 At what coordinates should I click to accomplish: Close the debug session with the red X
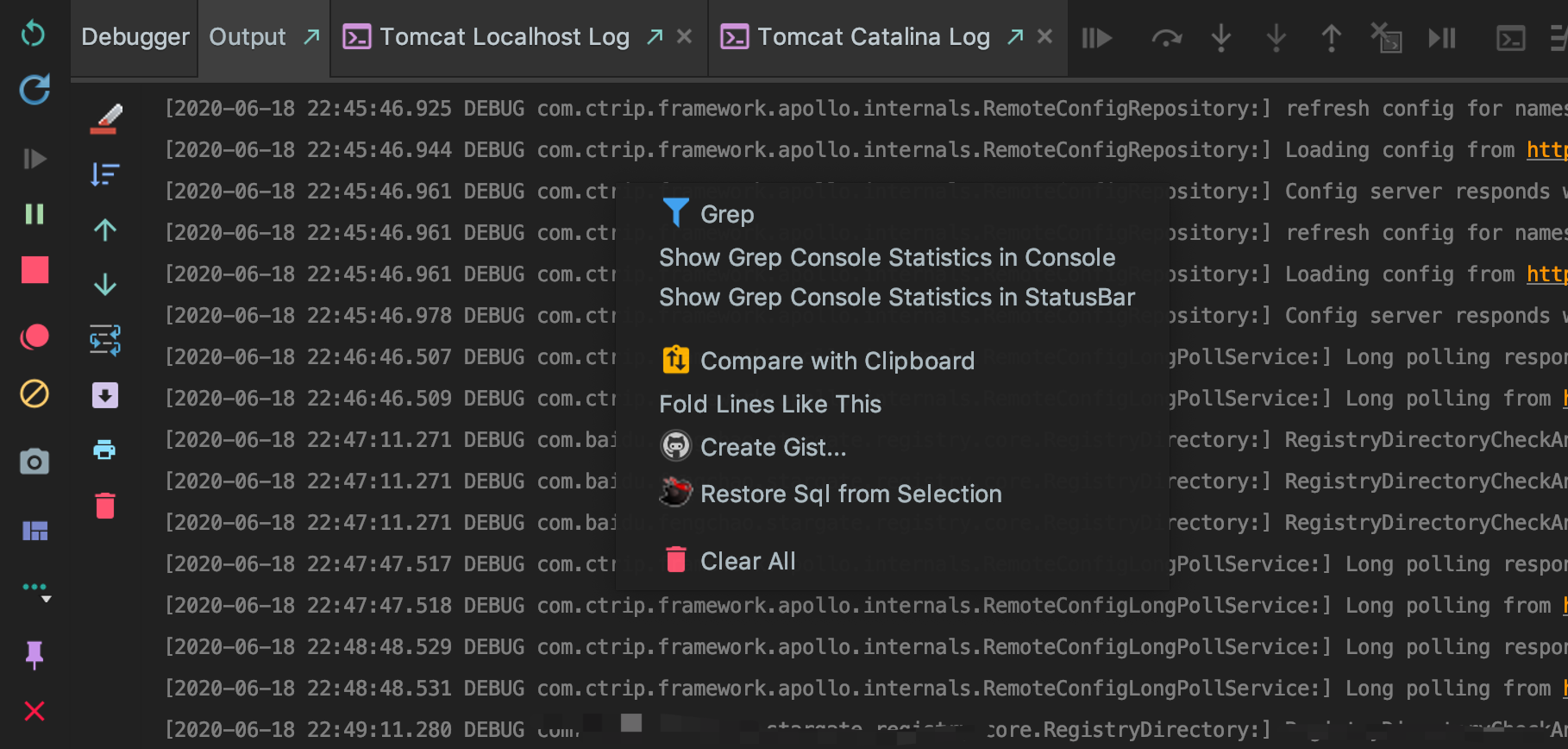[34, 712]
